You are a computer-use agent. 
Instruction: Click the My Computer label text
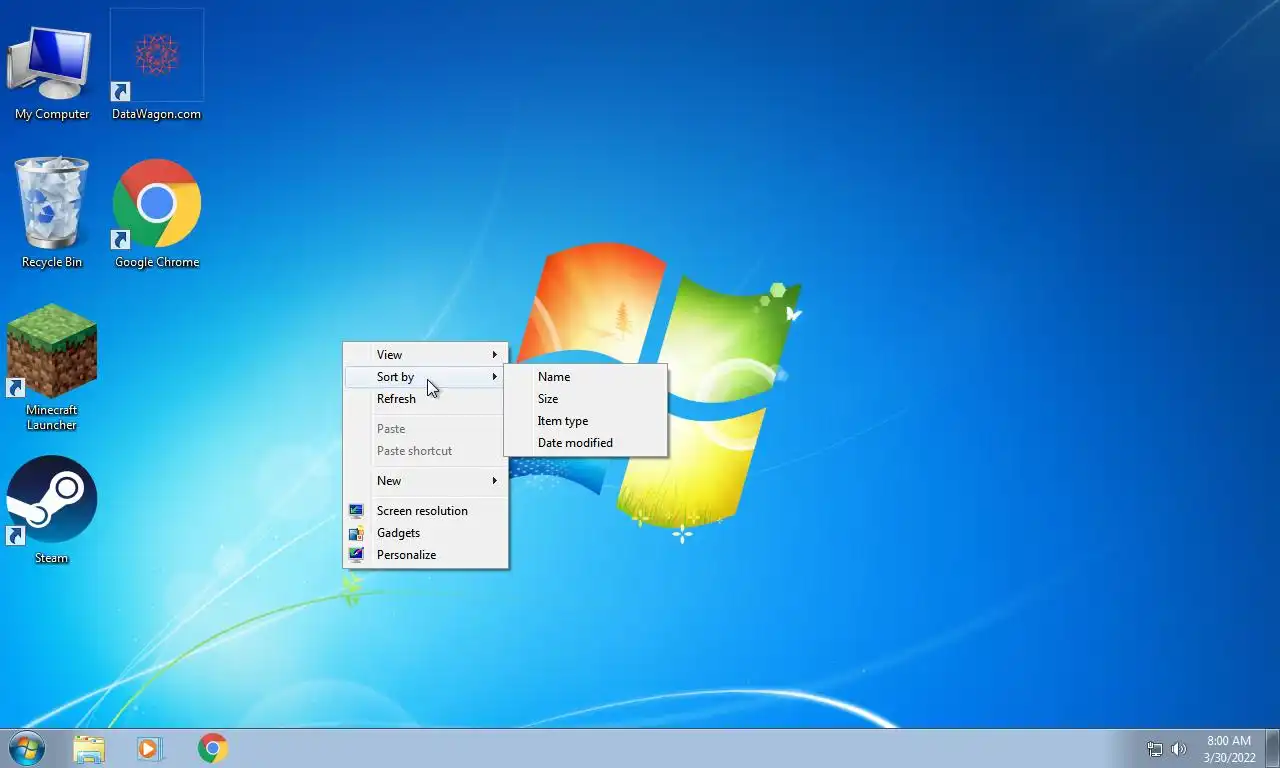point(52,114)
